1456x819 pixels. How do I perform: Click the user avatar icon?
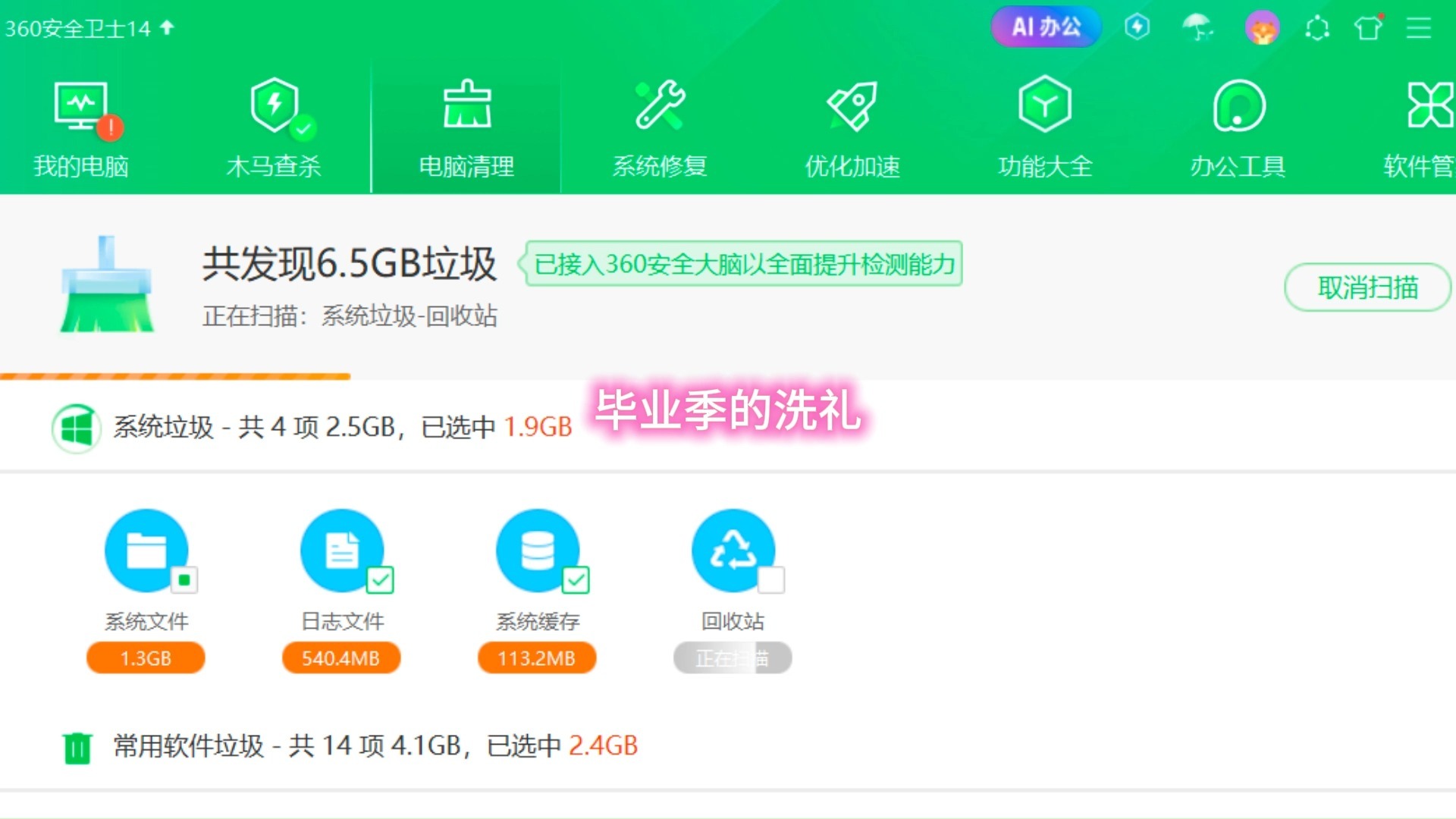click(x=1262, y=28)
